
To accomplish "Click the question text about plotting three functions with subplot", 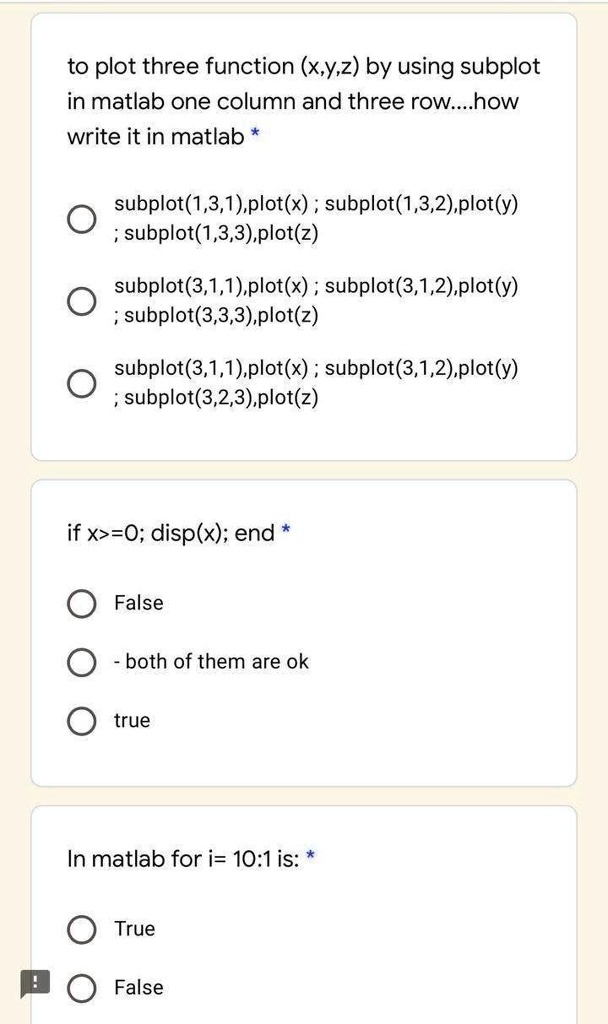I will tap(304, 101).
